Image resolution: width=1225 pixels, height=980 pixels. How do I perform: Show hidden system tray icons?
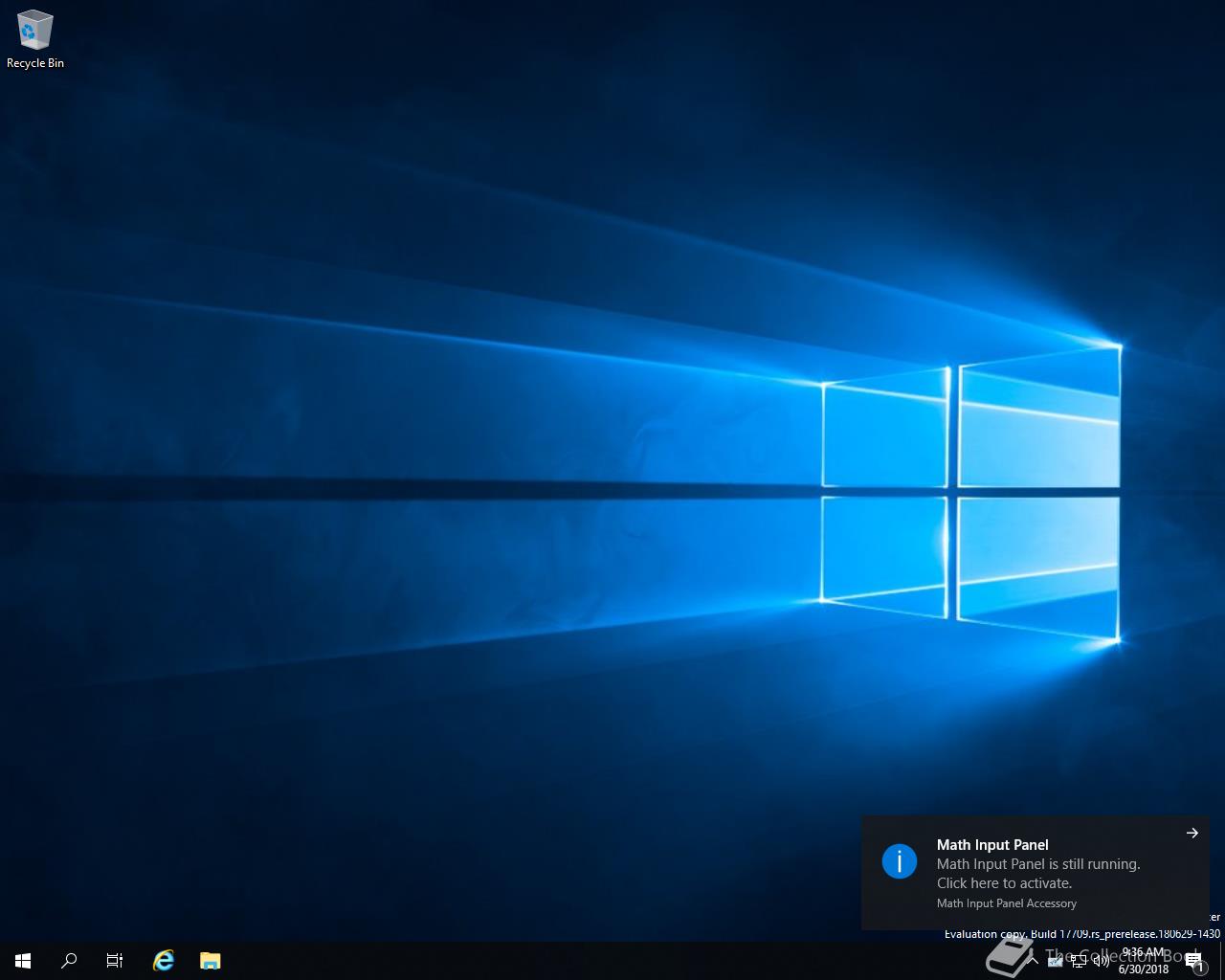click(x=1033, y=961)
